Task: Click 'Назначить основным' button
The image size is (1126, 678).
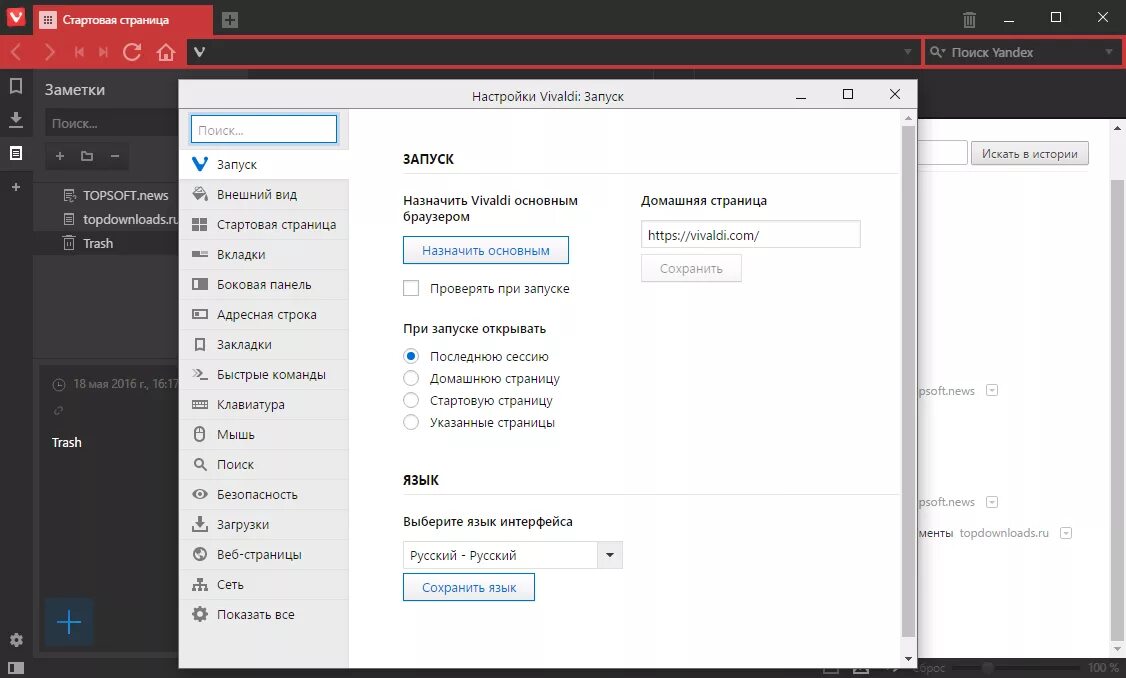Action: 485,251
